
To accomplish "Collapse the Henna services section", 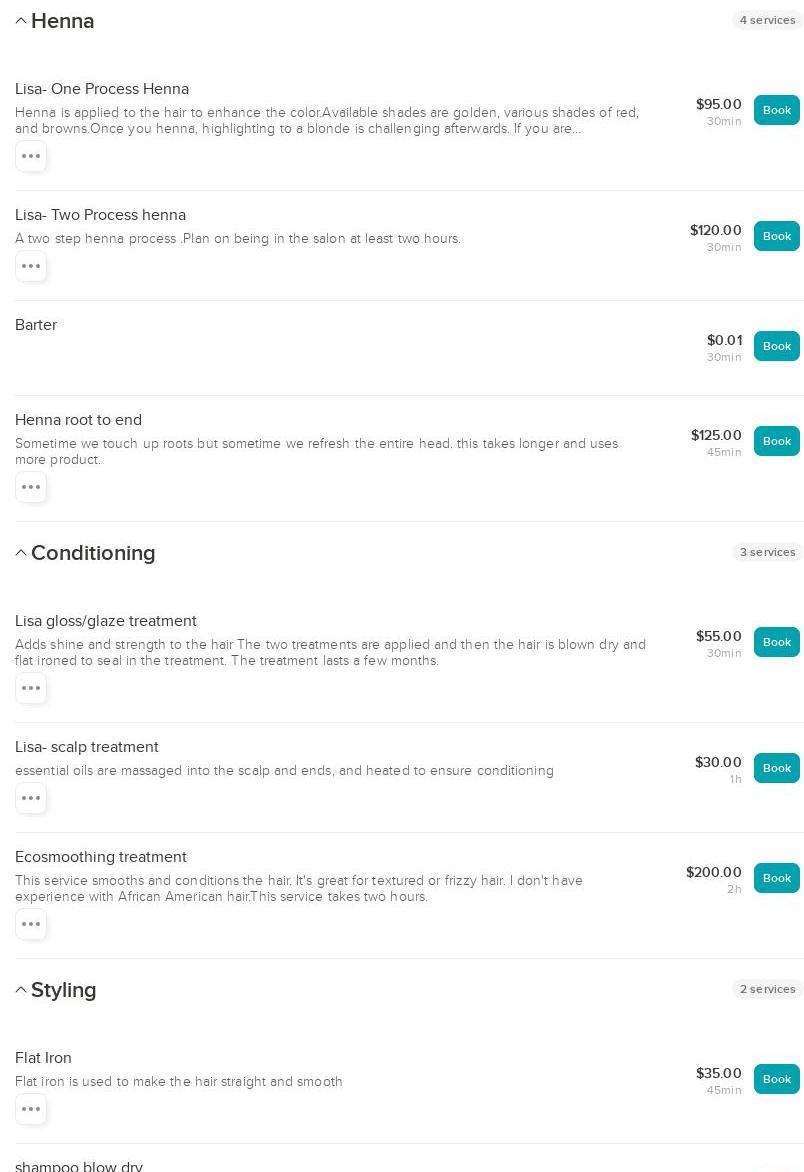I will (21, 21).
